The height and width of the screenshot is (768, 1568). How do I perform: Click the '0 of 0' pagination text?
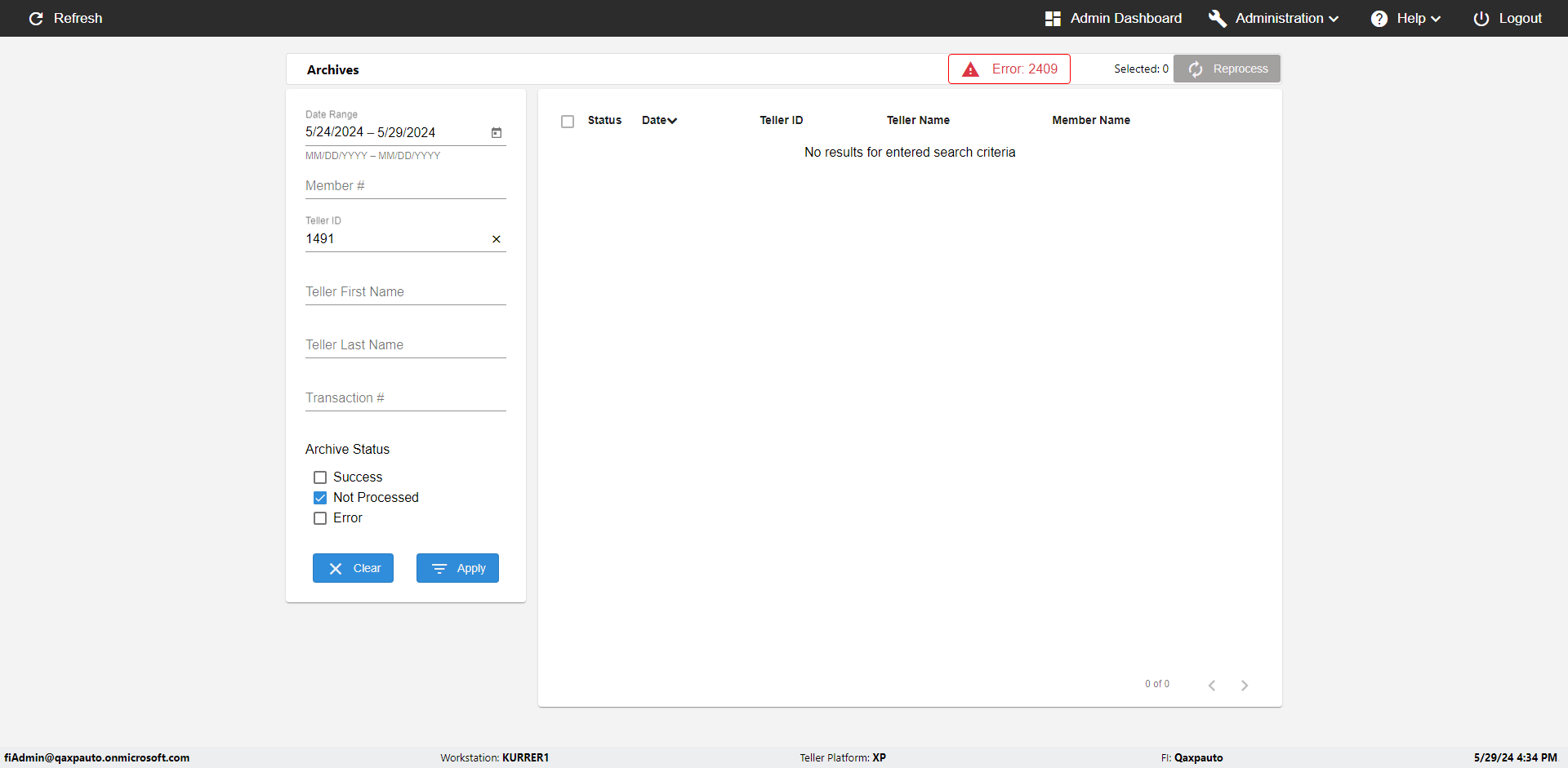click(1157, 684)
